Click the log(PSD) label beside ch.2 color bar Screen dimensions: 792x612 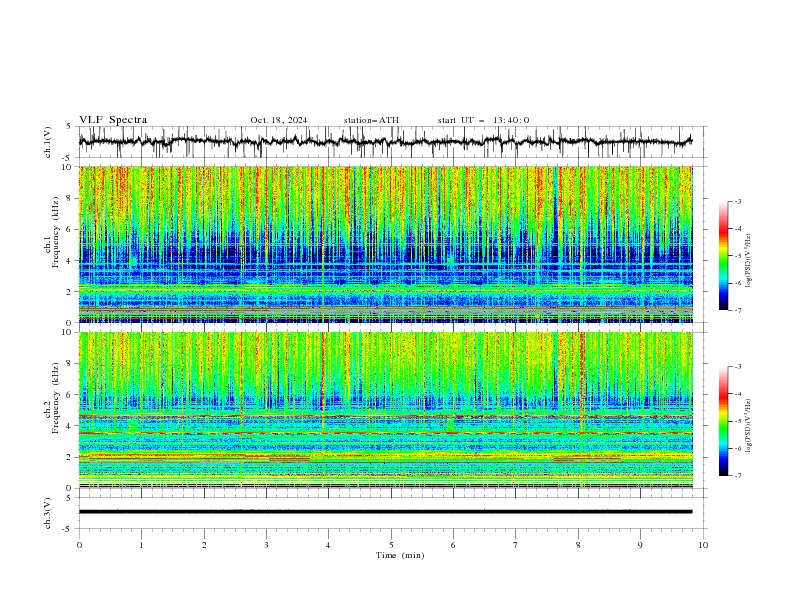pos(749,425)
